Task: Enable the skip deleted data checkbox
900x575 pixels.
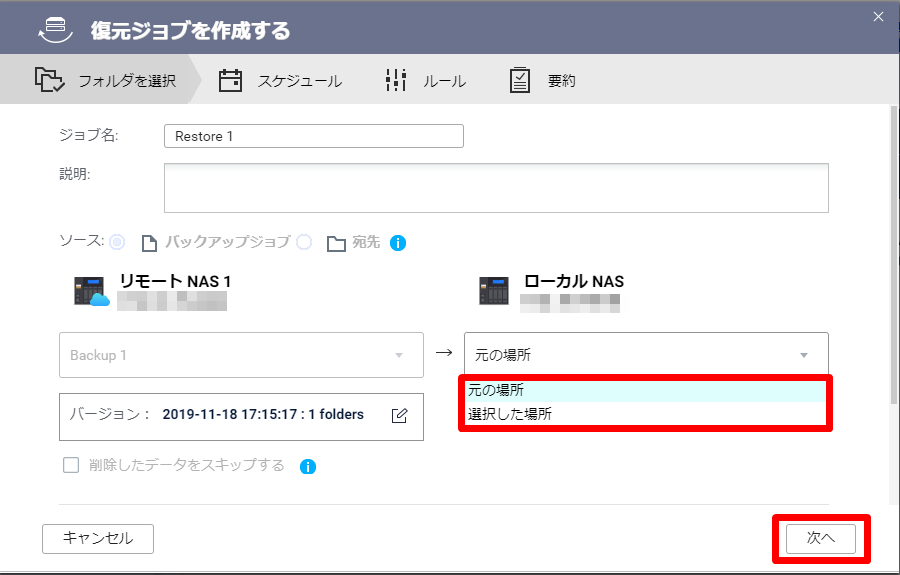Action: 71,465
